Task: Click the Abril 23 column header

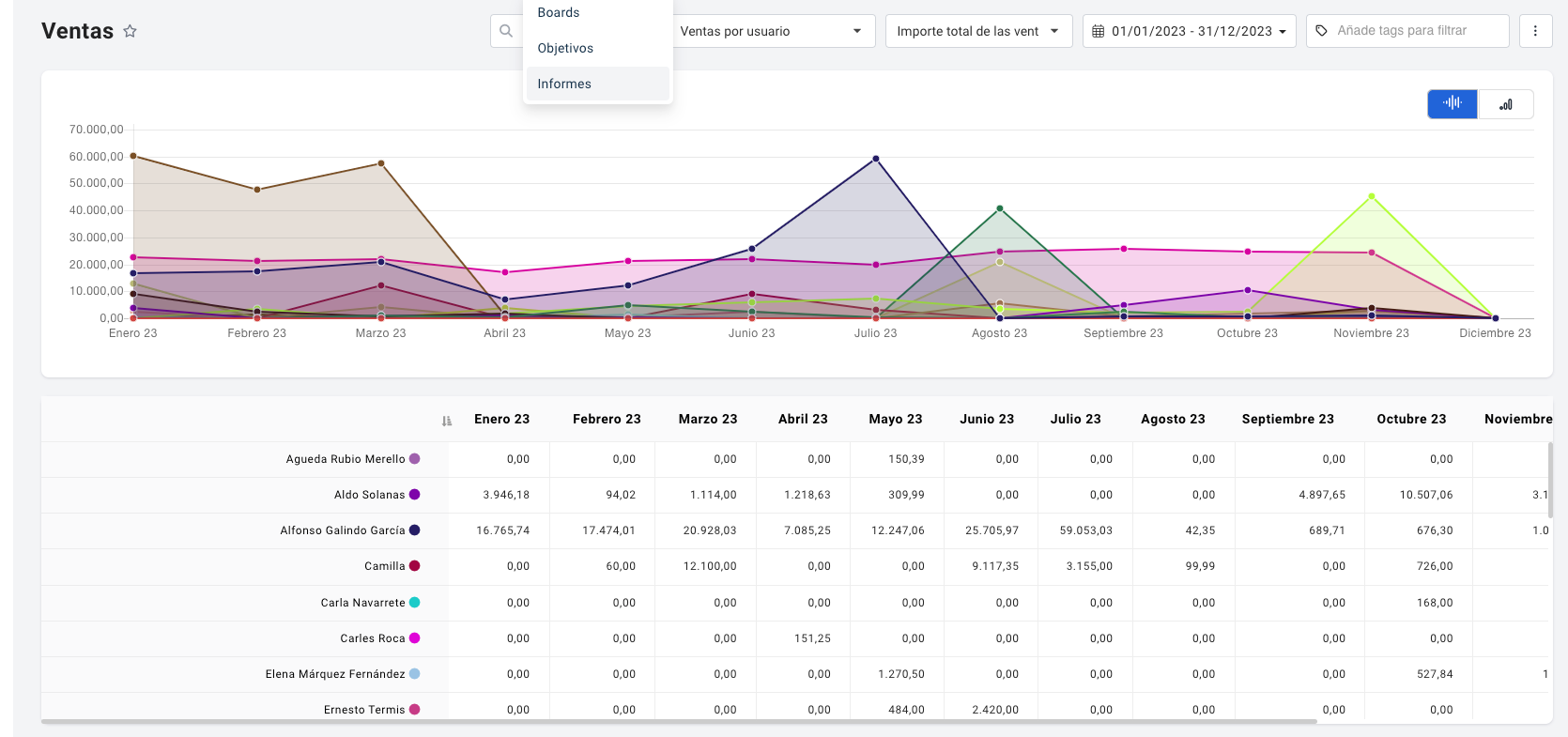Action: point(803,419)
